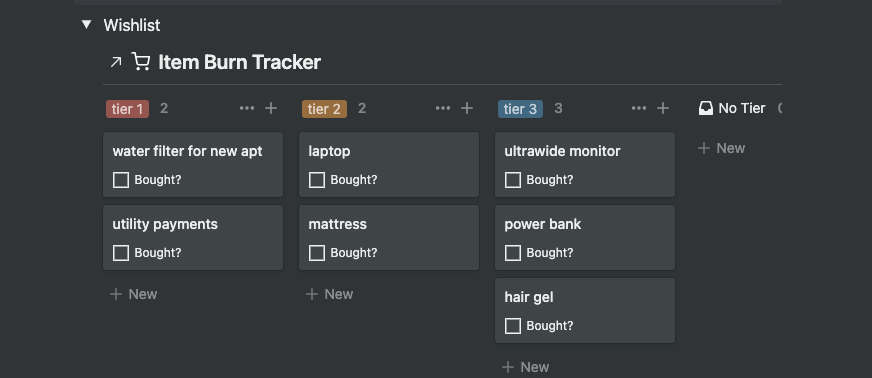Click the red tier 1 tag
This screenshot has width=872, height=378.
coord(128,109)
